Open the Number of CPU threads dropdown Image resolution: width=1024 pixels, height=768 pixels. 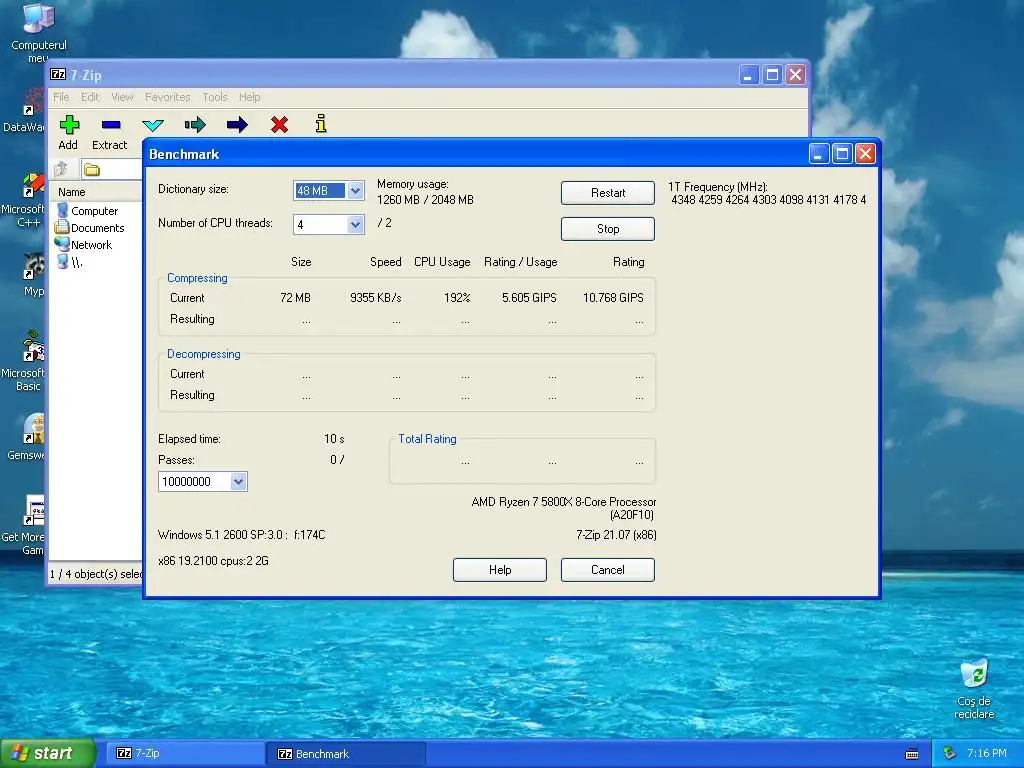pos(355,225)
